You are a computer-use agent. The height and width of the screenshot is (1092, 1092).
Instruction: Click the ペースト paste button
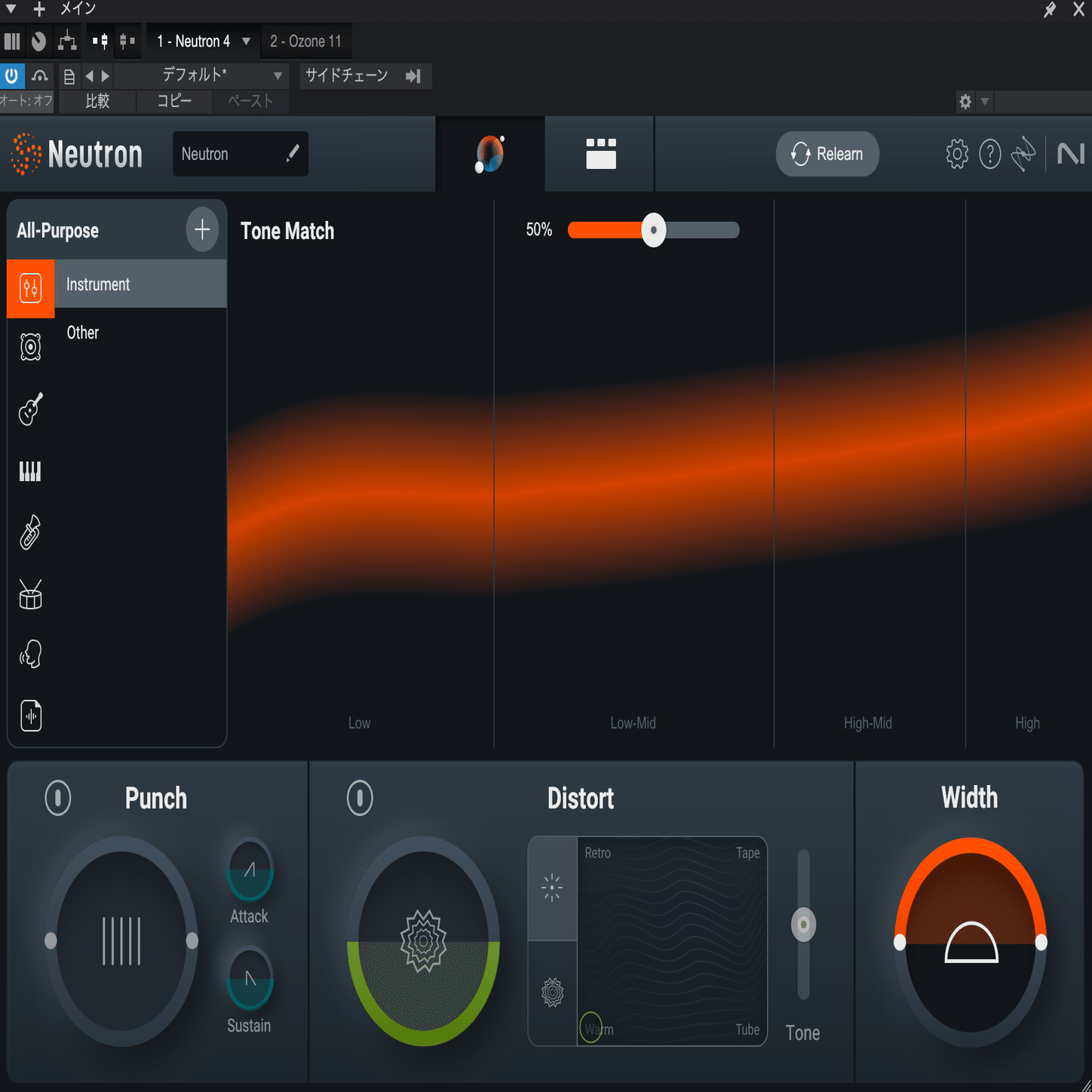(250, 101)
